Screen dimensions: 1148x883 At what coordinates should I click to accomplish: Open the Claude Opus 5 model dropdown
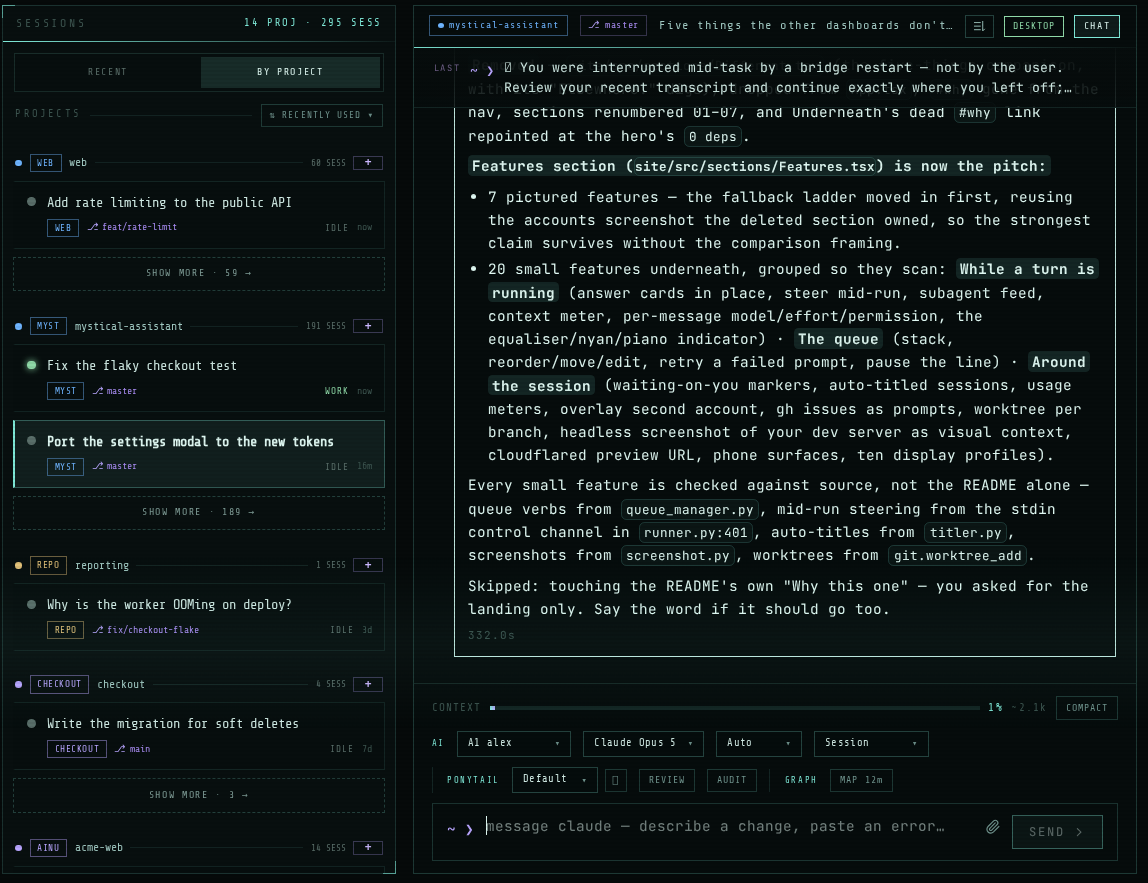point(643,743)
